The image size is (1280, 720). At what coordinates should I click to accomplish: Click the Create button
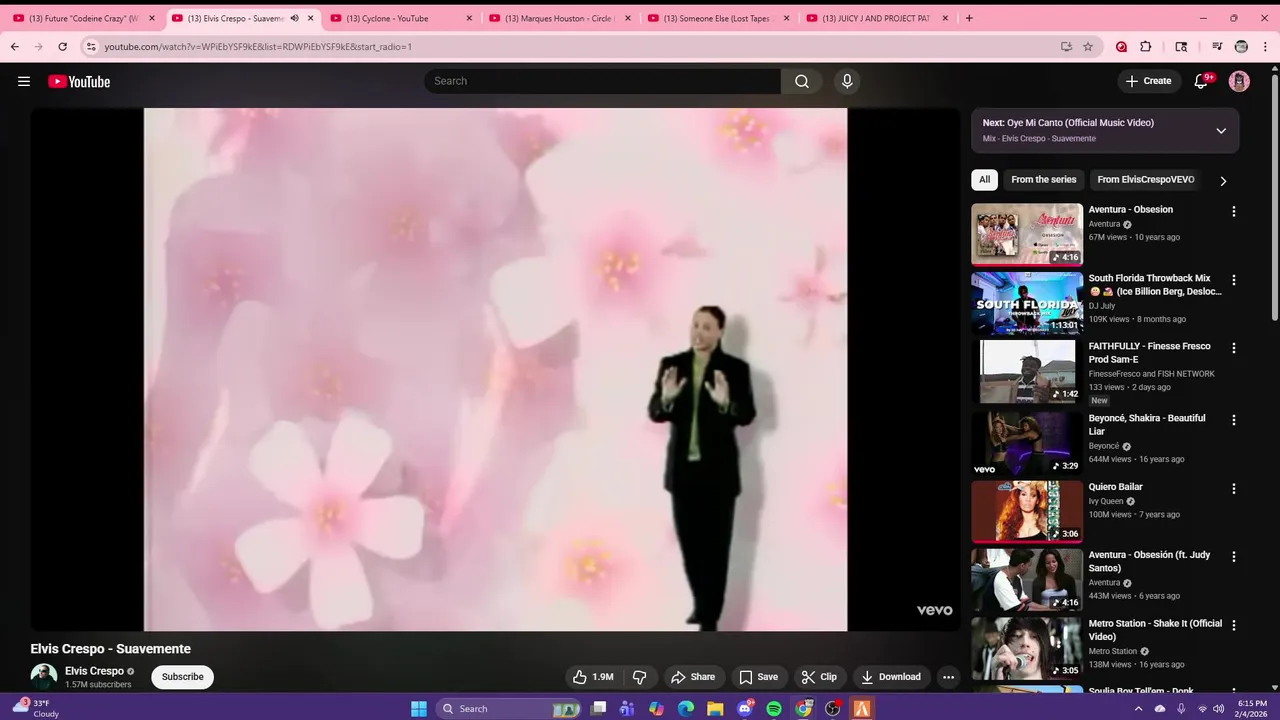(1148, 81)
